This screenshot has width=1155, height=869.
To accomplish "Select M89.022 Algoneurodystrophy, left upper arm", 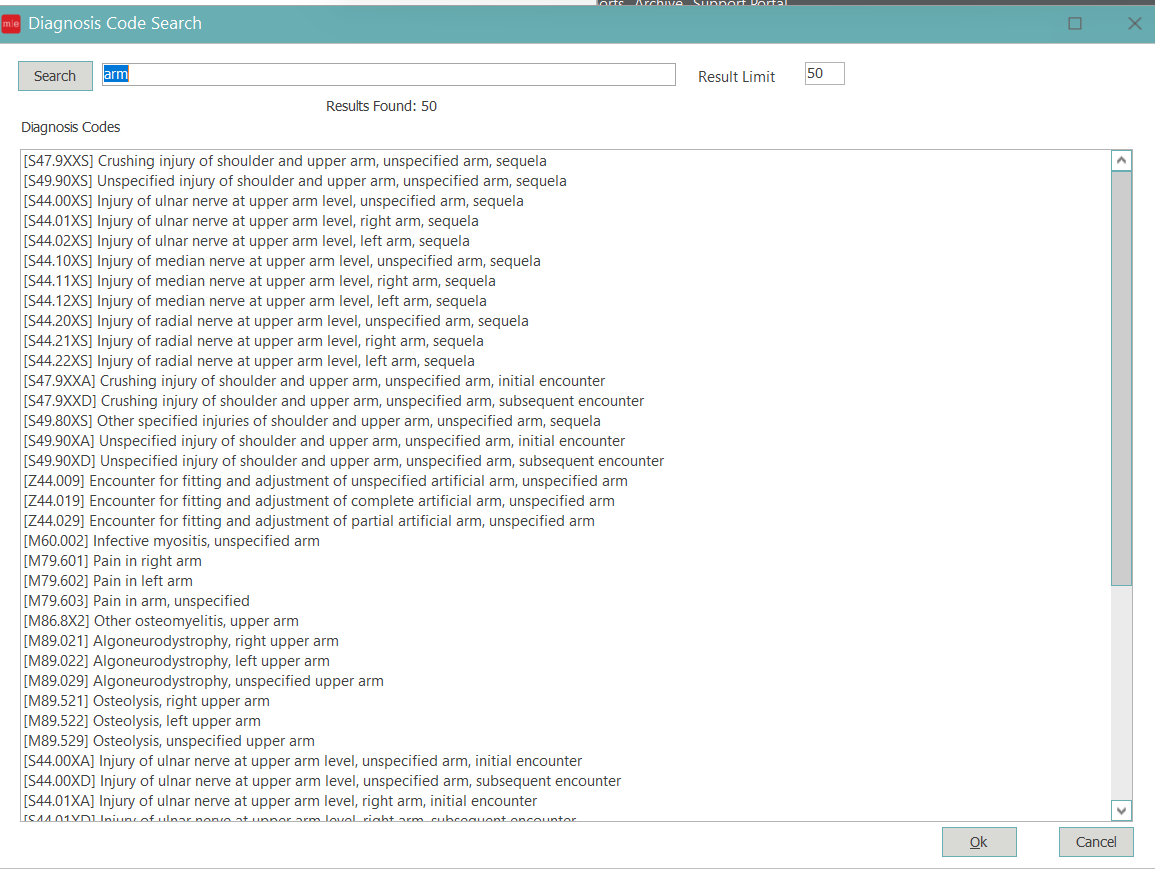I will [x=177, y=661].
